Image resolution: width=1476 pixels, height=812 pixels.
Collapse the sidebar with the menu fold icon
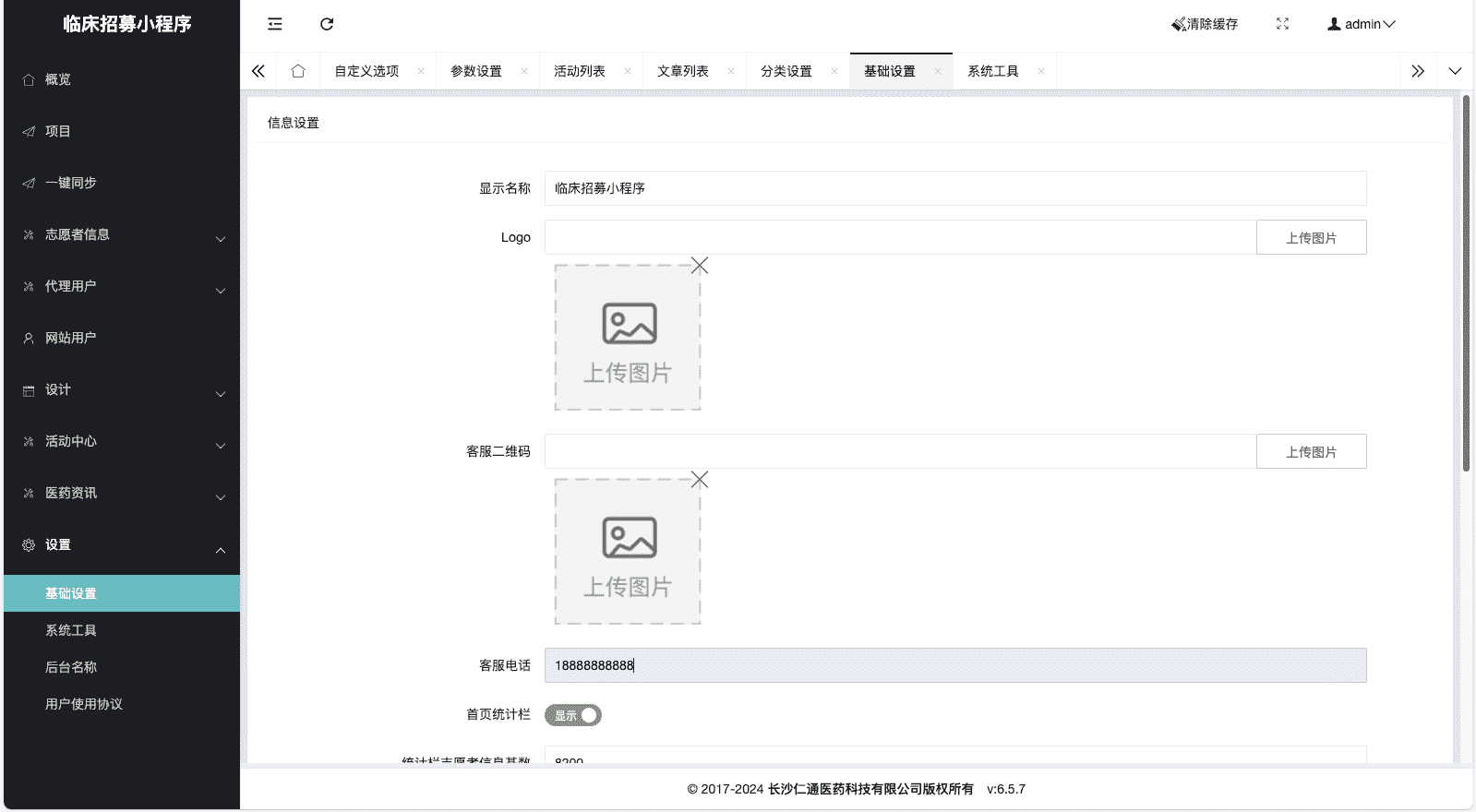(x=275, y=24)
